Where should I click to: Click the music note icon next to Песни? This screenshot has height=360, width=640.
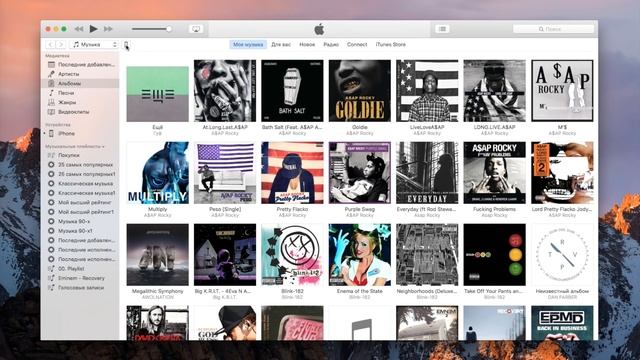[51, 93]
